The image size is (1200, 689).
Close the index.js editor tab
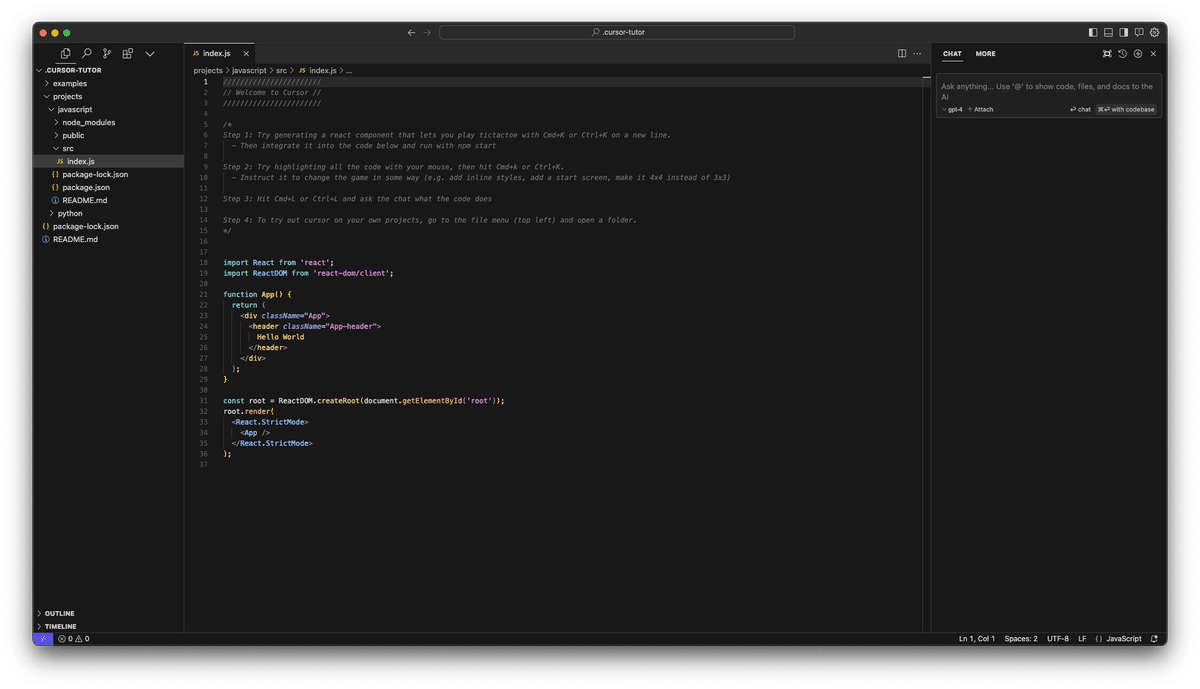(246, 53)
